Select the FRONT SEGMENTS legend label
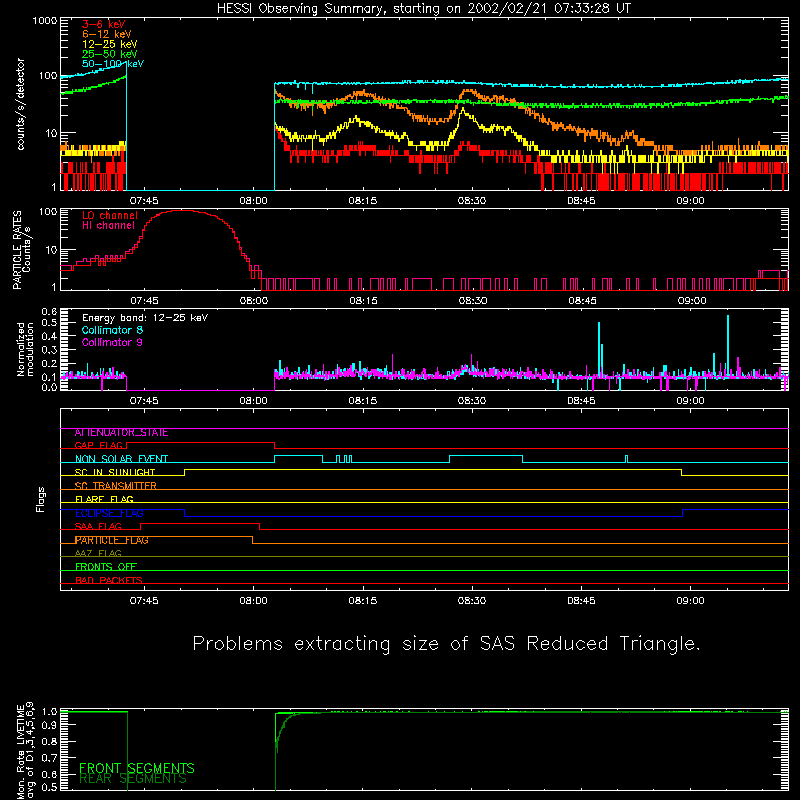This screenshot has height=800, width=800. pyautogui.click(x=137, y=768)
